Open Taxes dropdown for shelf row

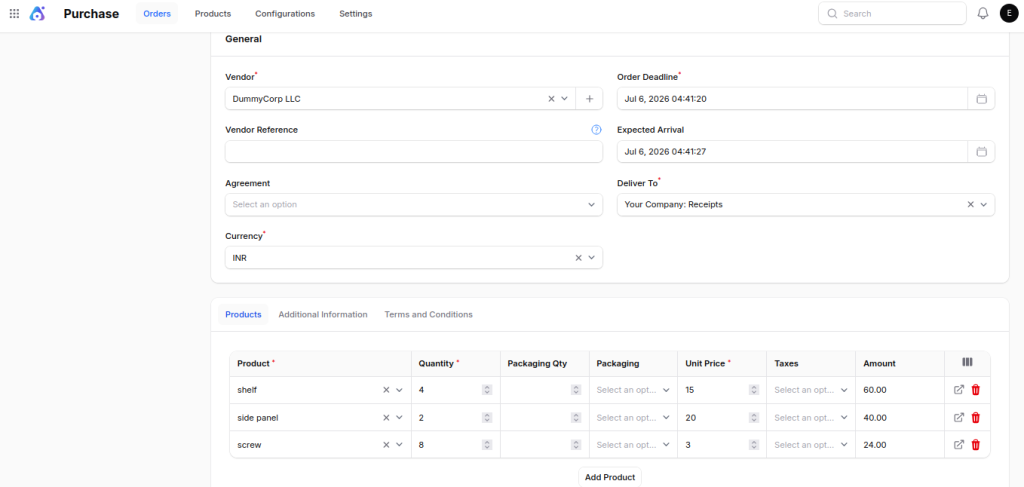(810, 390)
